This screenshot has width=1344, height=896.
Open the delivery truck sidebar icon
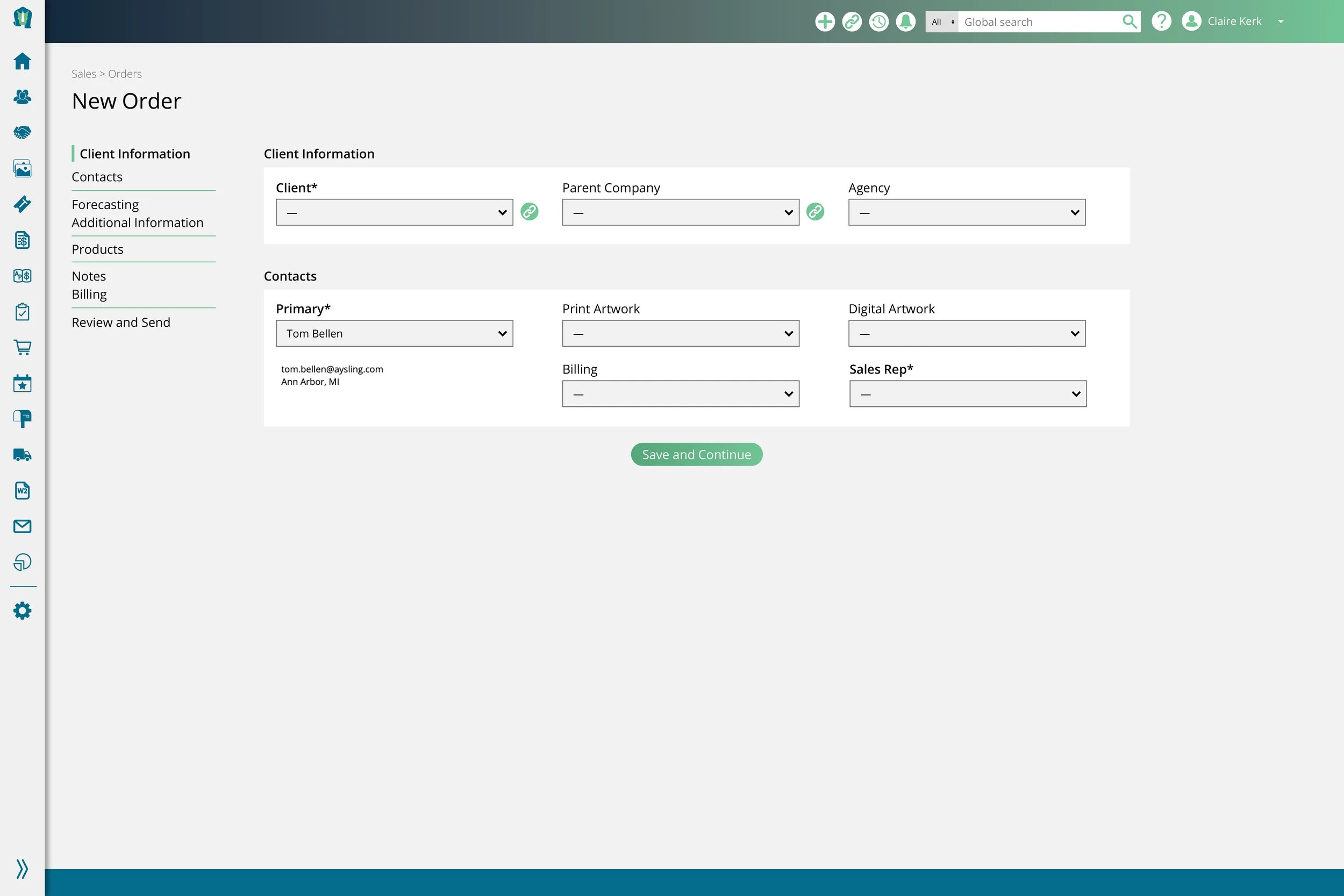[x=22, y=455]
